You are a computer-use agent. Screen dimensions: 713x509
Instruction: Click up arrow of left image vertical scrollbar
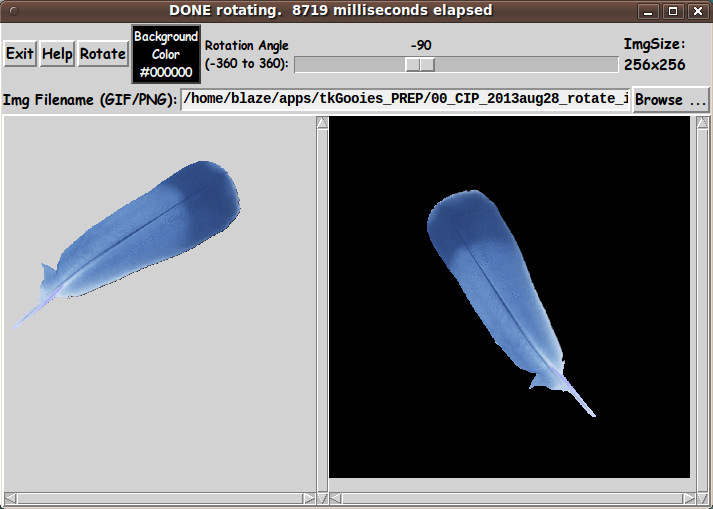coord(322,123)
